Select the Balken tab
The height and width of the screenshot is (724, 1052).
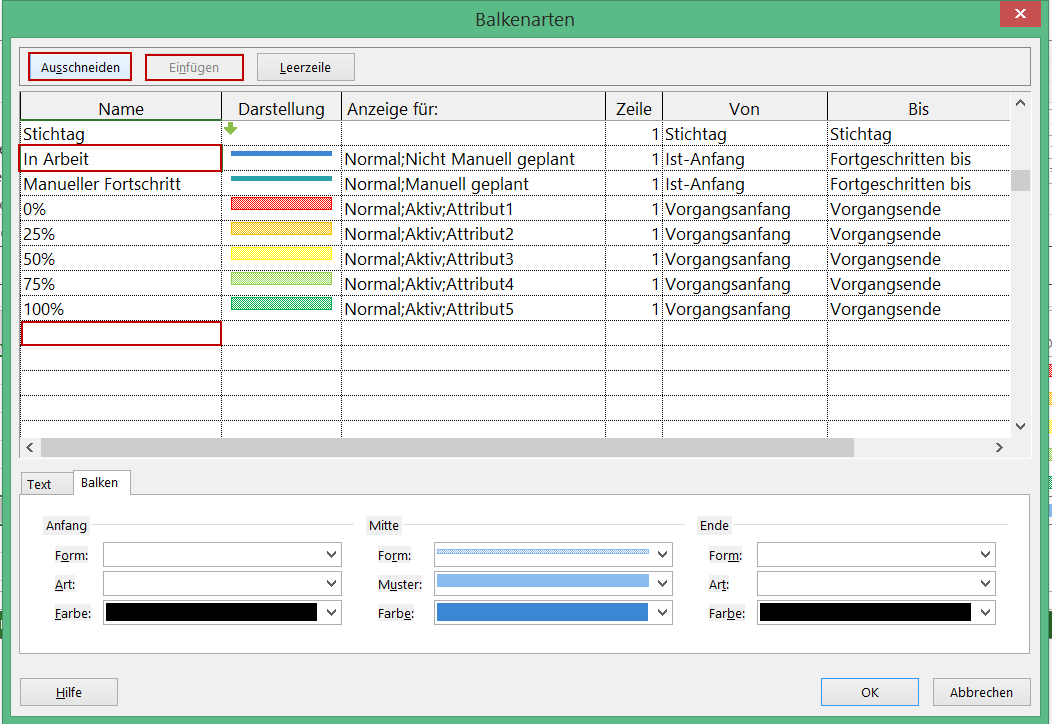coord(100,482)
